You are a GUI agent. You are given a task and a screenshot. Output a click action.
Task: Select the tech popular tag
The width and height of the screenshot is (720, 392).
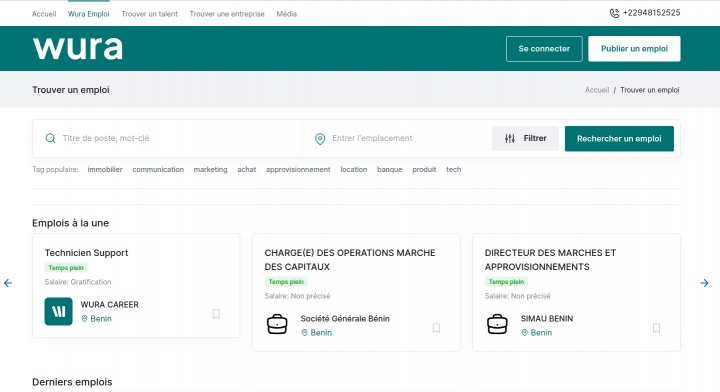click(454, 169)
